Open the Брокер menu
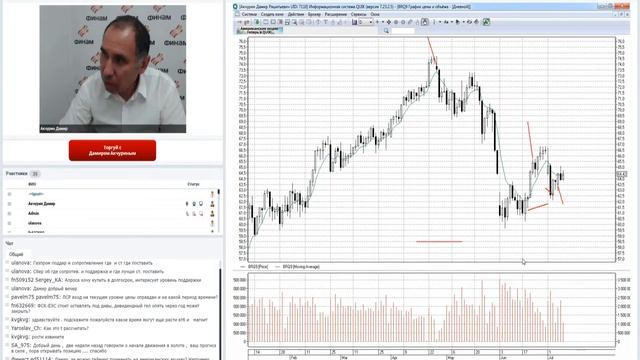Viewport: 640px width, 360px height. click(314, 14)
